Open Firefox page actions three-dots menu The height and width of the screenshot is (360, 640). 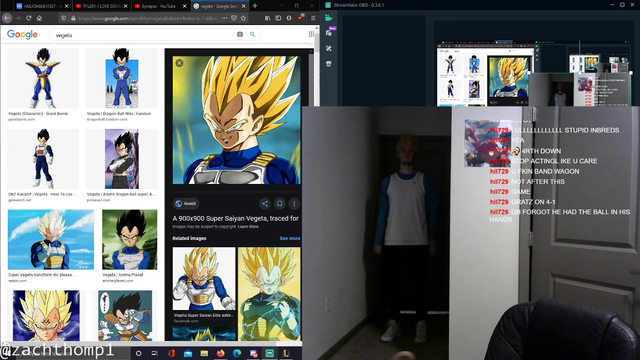click(x=224, y=18)
